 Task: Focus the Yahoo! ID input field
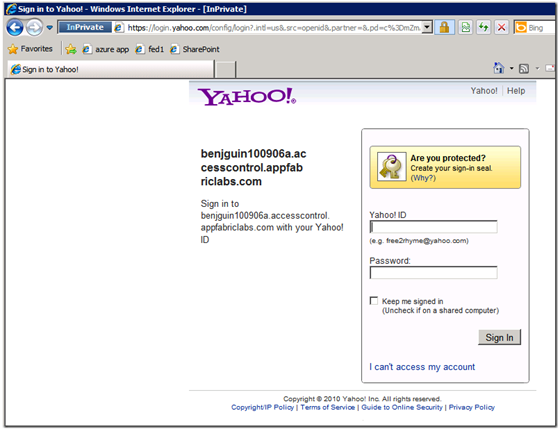[x=433, y=227]
